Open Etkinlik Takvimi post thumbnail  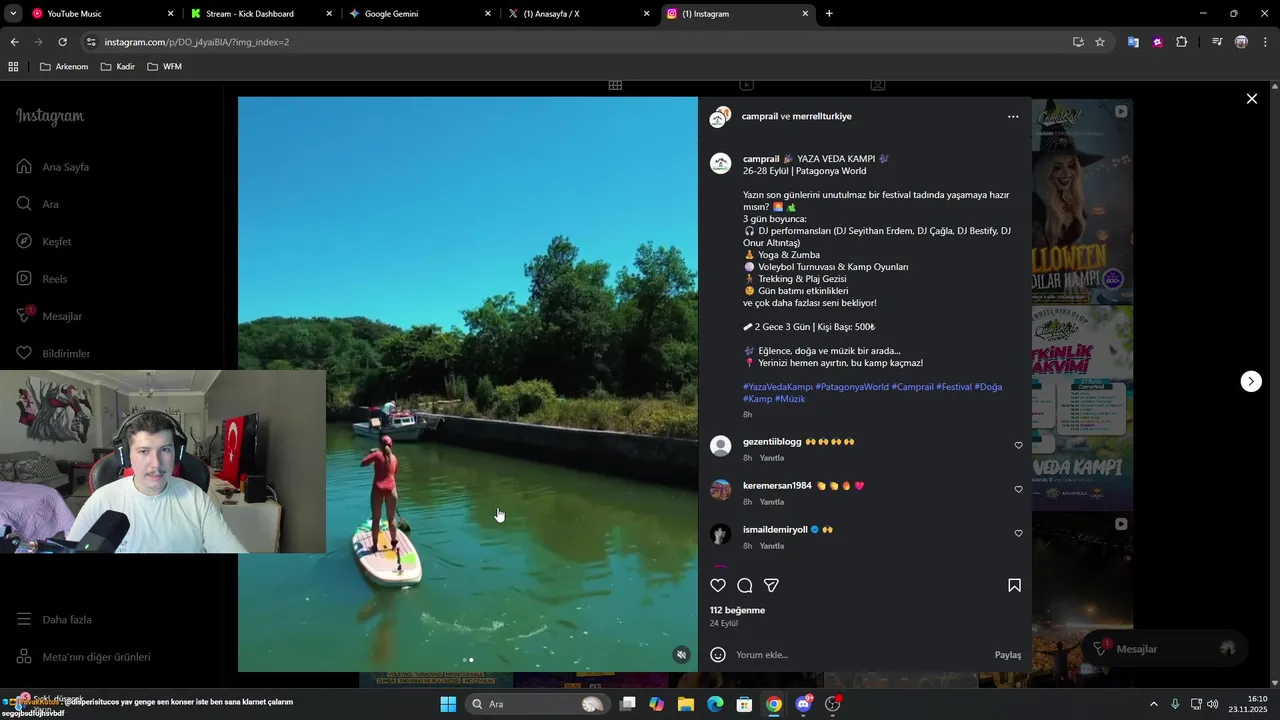click(1082, 407)
